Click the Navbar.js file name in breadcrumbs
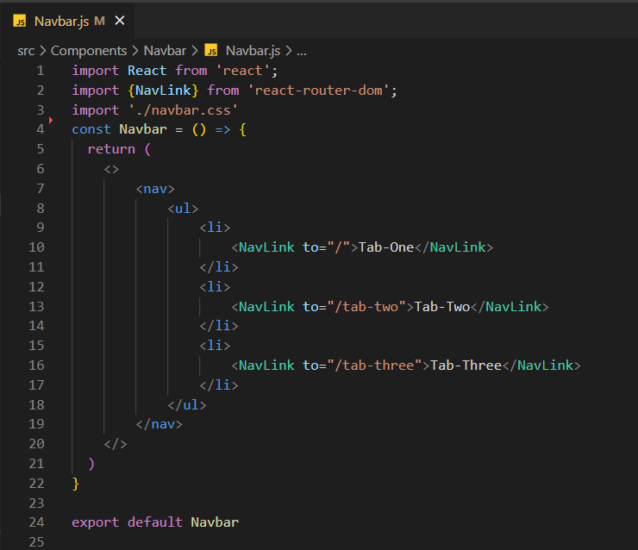The height and width of the screenshot is (550, 638). tap(253, 50)
